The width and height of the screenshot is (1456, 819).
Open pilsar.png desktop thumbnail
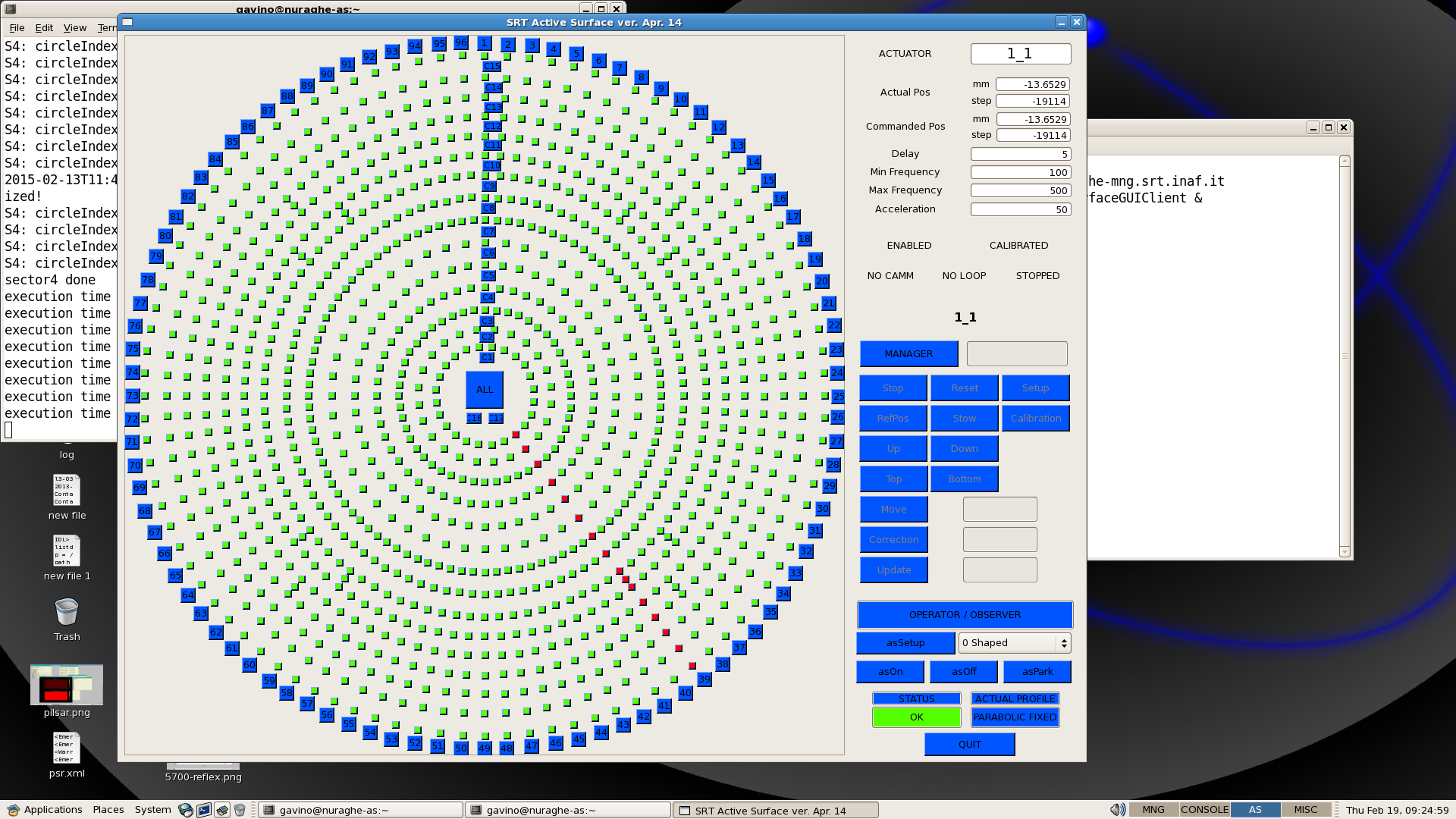[67, 685]
